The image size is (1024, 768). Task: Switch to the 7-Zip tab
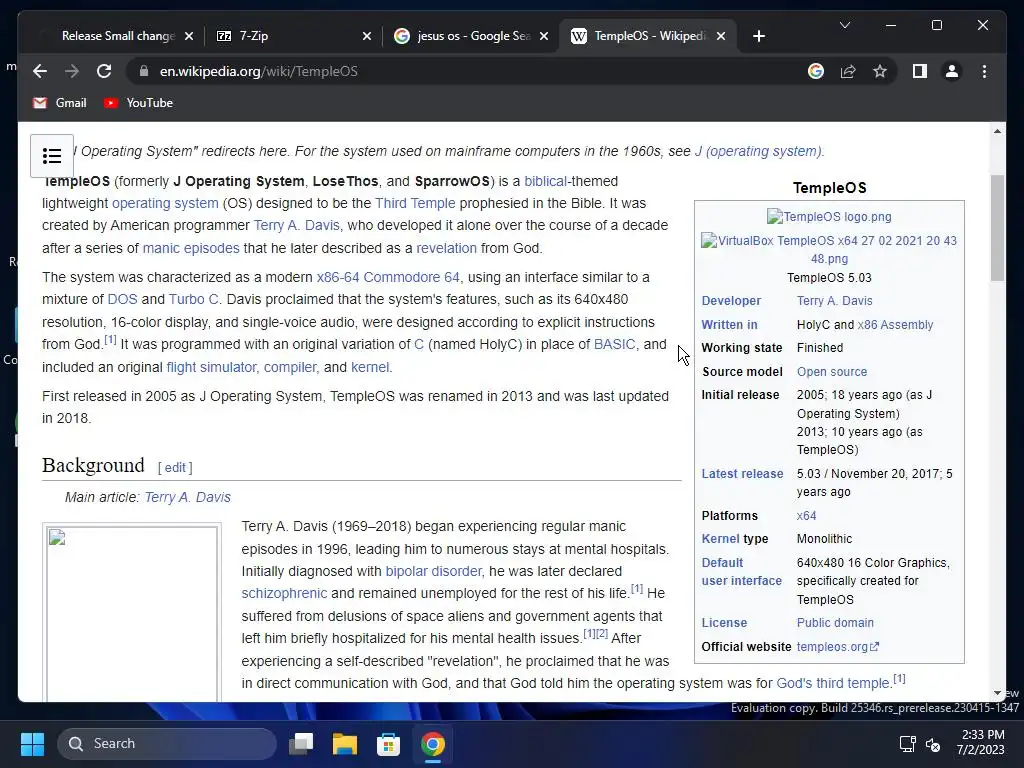(294, 36)
